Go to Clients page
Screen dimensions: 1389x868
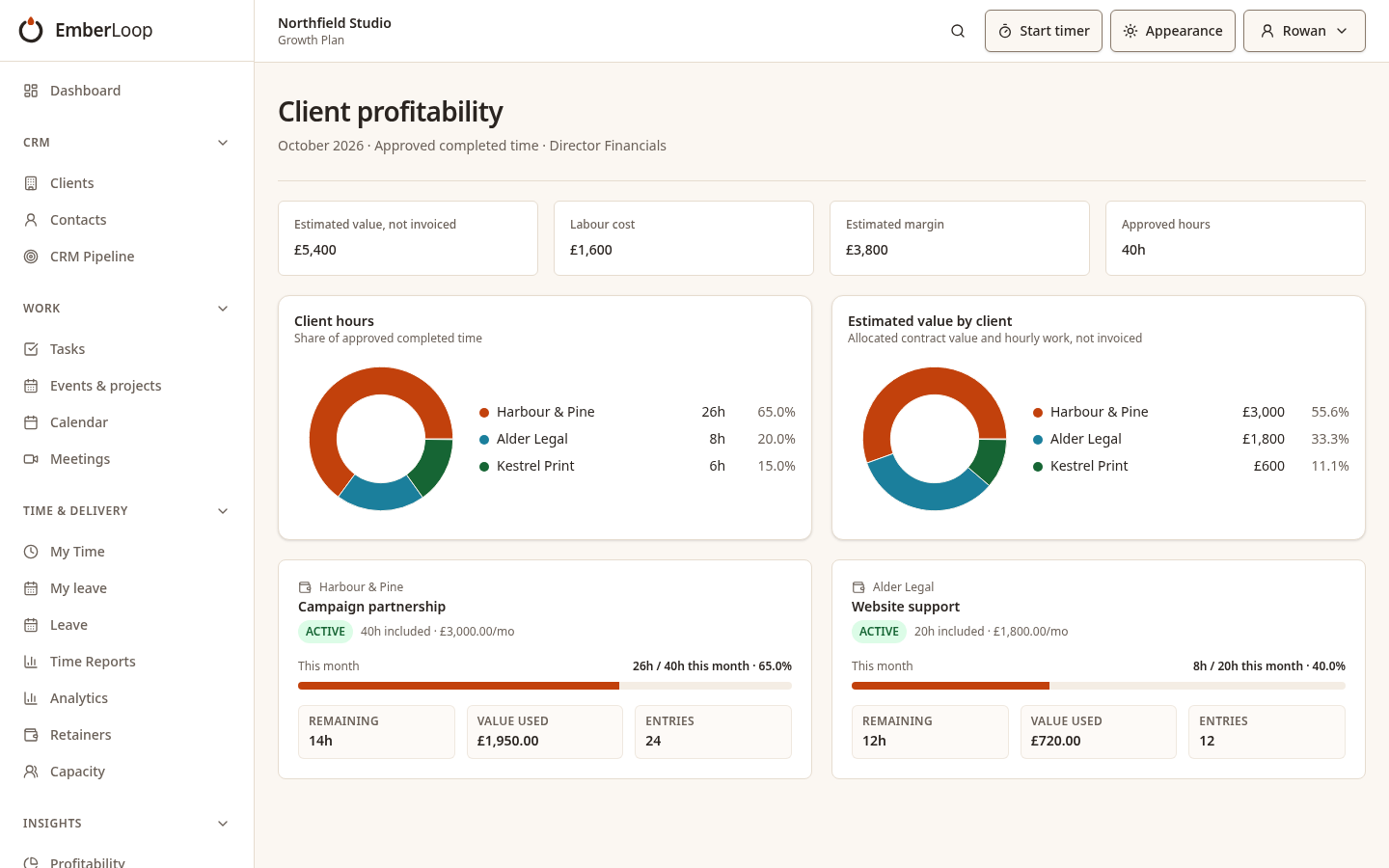pyautogui.click(x=126, y=183)
